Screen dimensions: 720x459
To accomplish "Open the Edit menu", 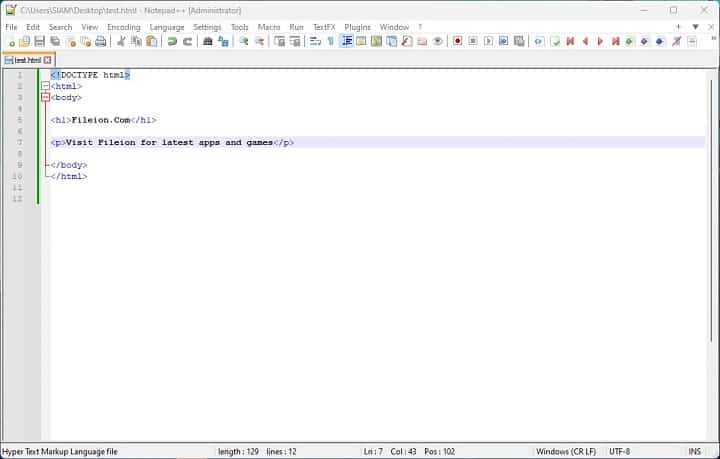I will tap(33, 27).
